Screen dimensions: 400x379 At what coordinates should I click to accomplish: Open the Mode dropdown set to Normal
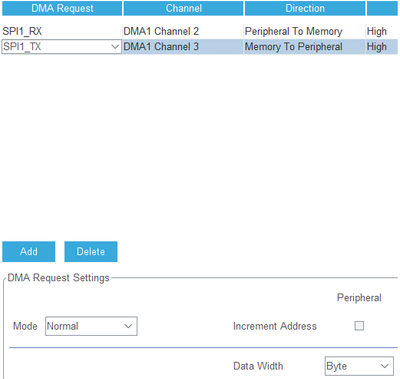pos(91,326)
